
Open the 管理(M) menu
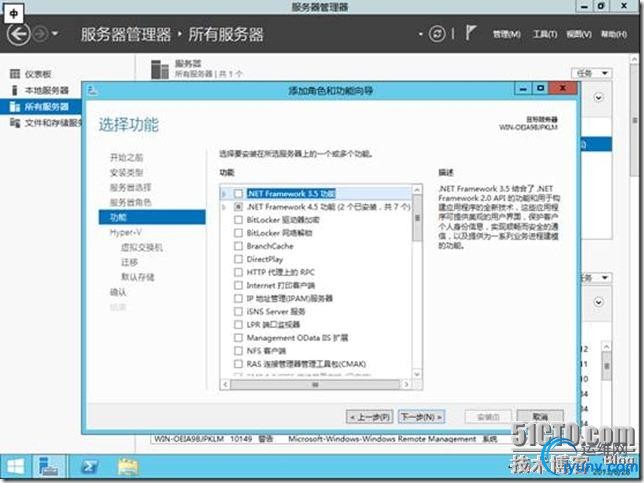coord(506,34)
